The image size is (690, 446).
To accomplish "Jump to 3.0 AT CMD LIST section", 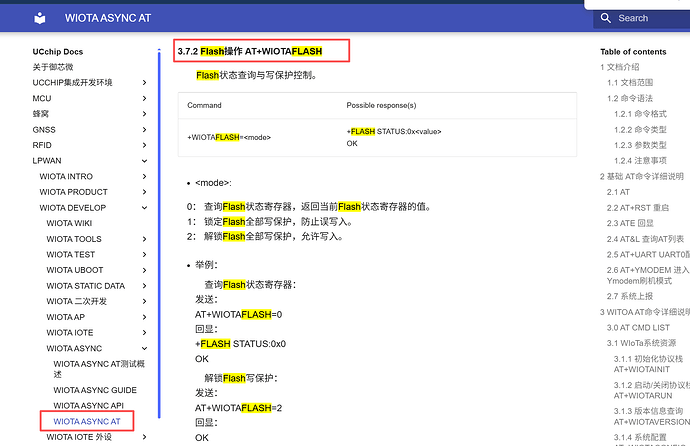I will pos(638,328).
